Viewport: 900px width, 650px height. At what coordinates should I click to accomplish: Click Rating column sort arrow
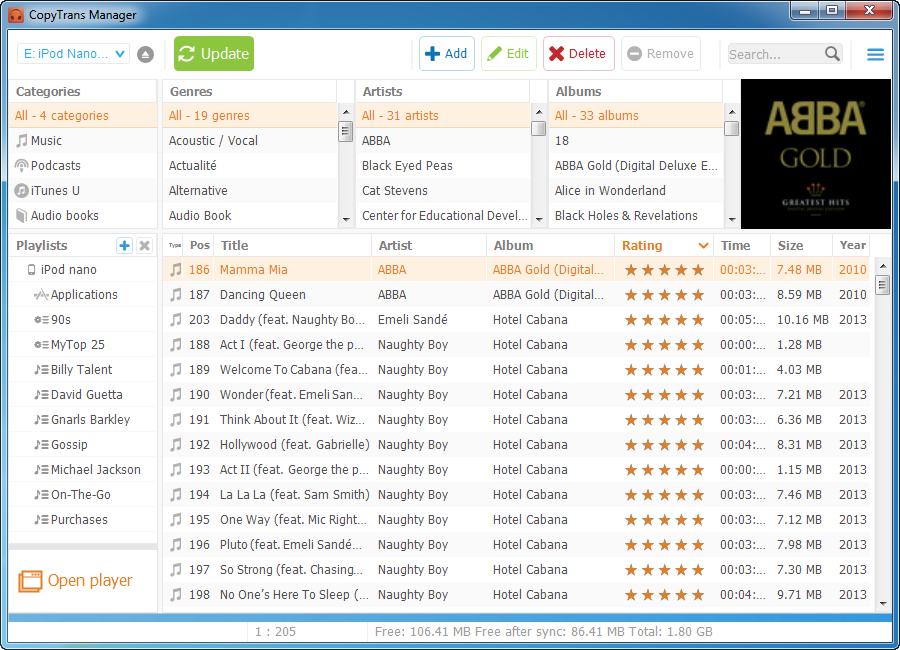(x=703, y=246)
